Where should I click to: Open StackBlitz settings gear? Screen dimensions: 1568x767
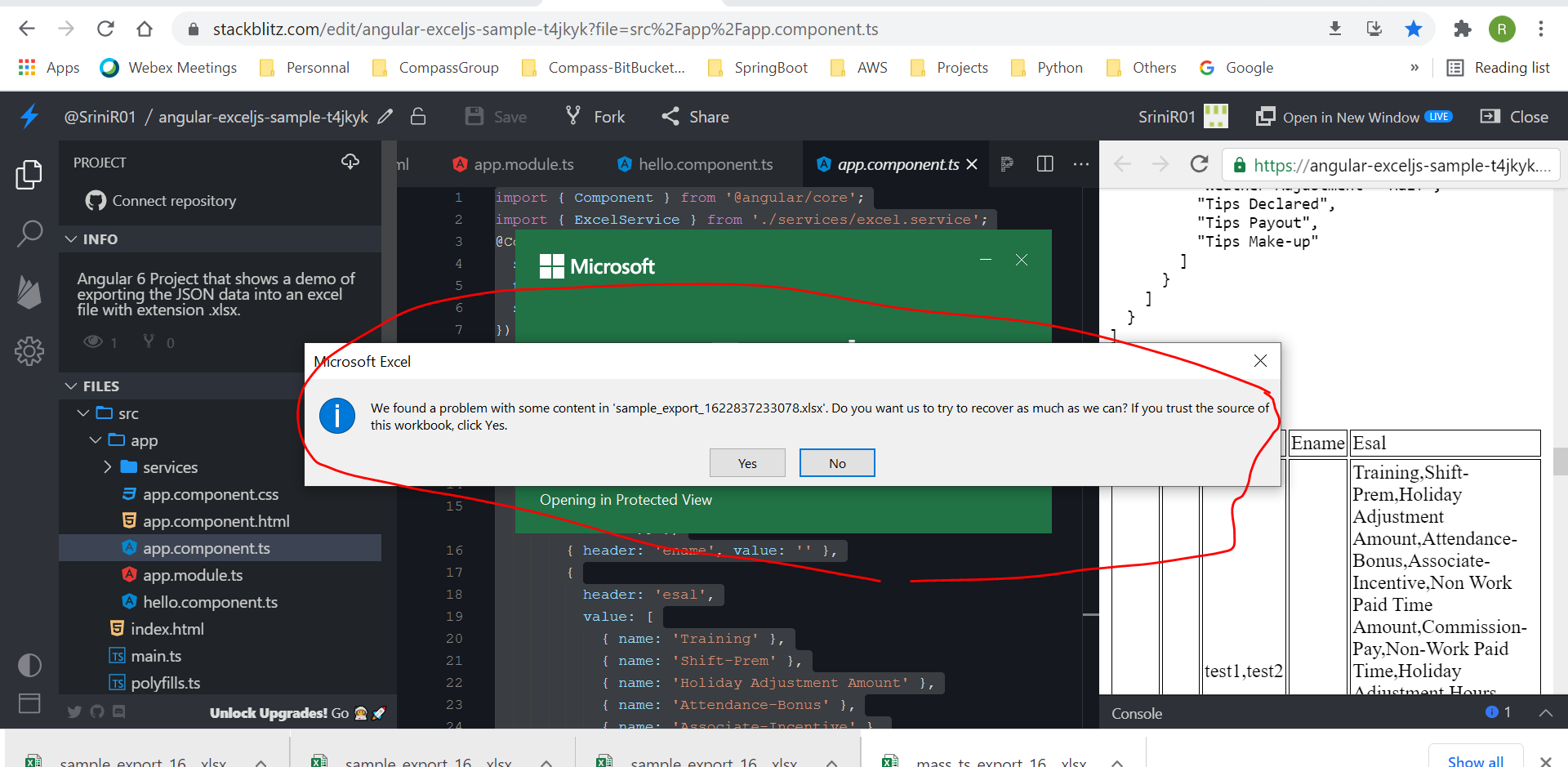(29, 351)
